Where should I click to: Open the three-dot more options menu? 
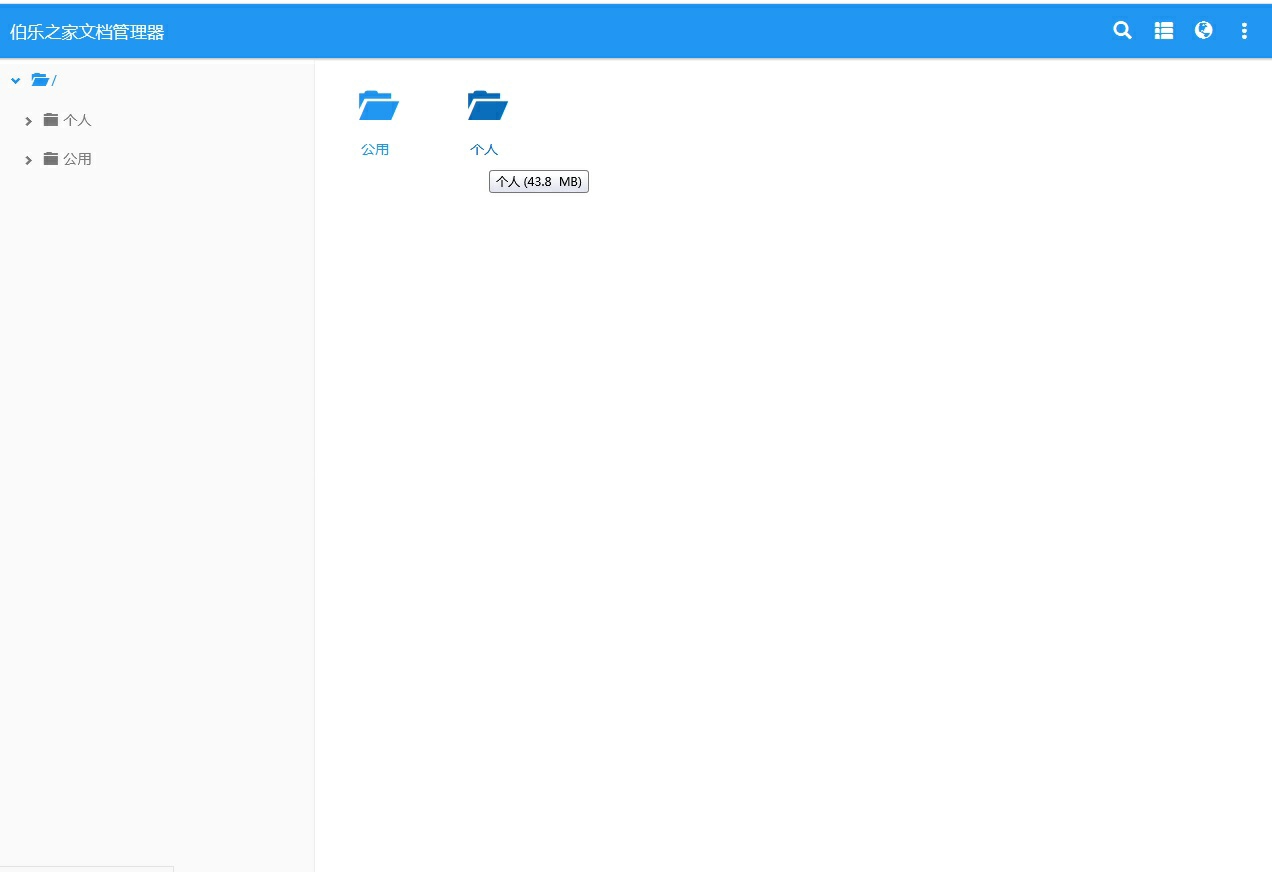coord(1244,31)
